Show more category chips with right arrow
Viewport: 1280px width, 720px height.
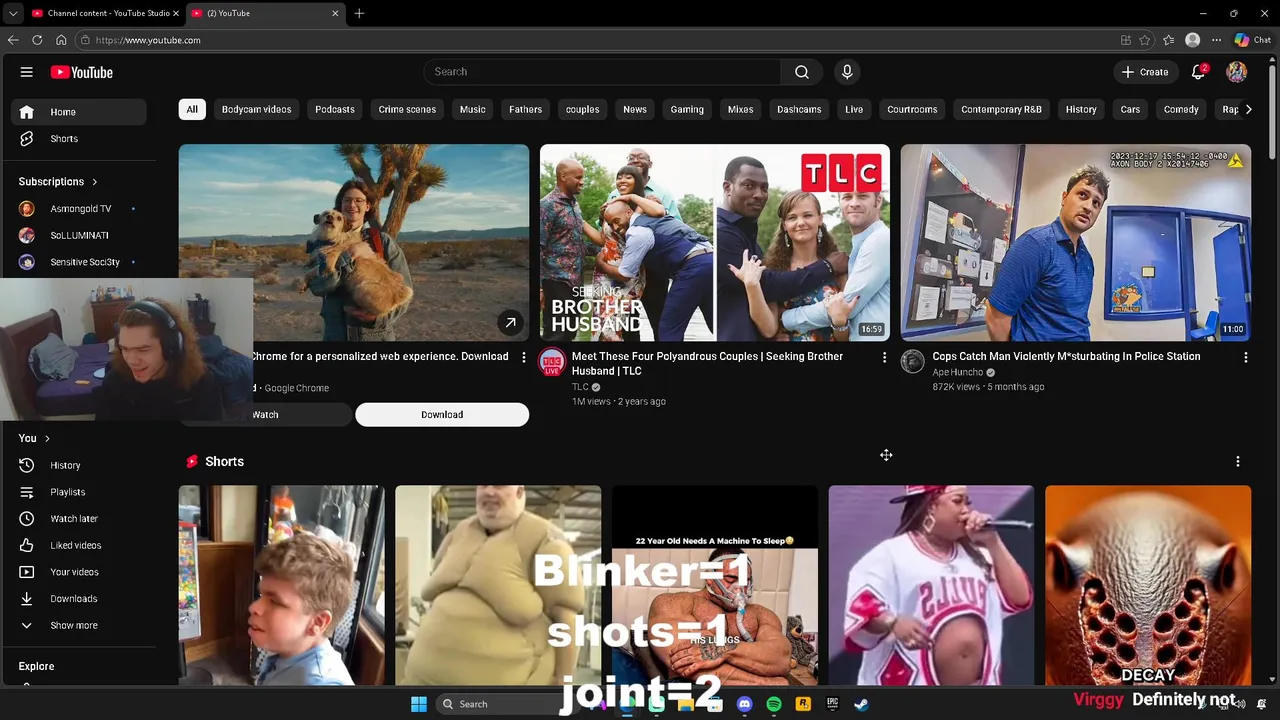(1248, 109)
